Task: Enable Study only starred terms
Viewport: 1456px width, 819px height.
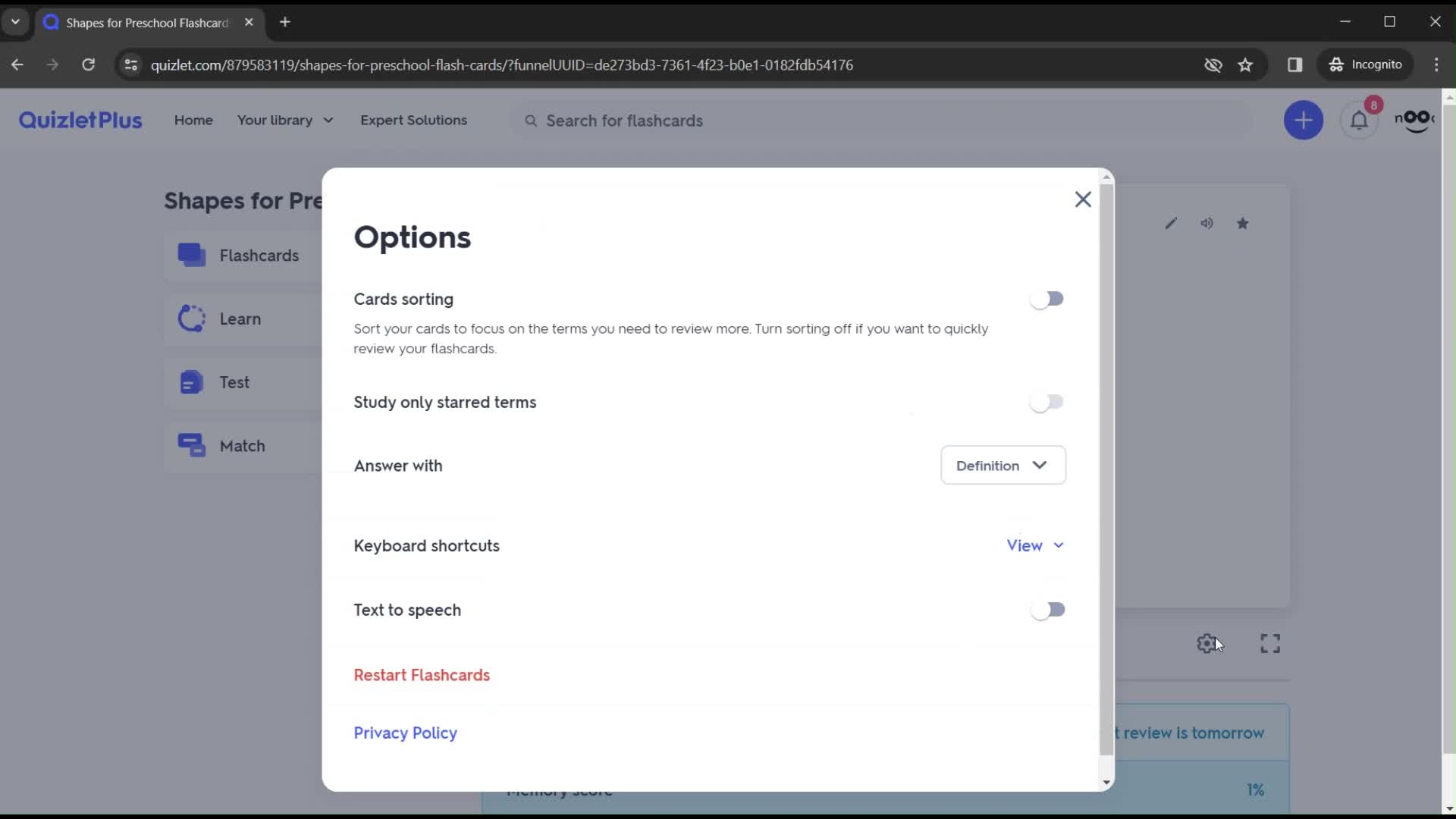Action: 1046,402
